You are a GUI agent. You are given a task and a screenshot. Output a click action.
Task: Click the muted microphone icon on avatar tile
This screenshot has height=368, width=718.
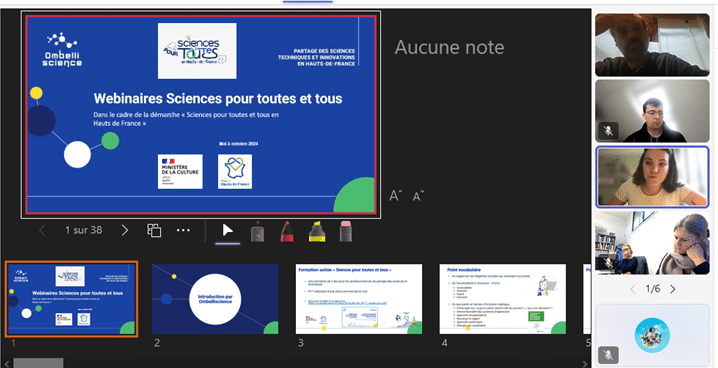point(608,355)
